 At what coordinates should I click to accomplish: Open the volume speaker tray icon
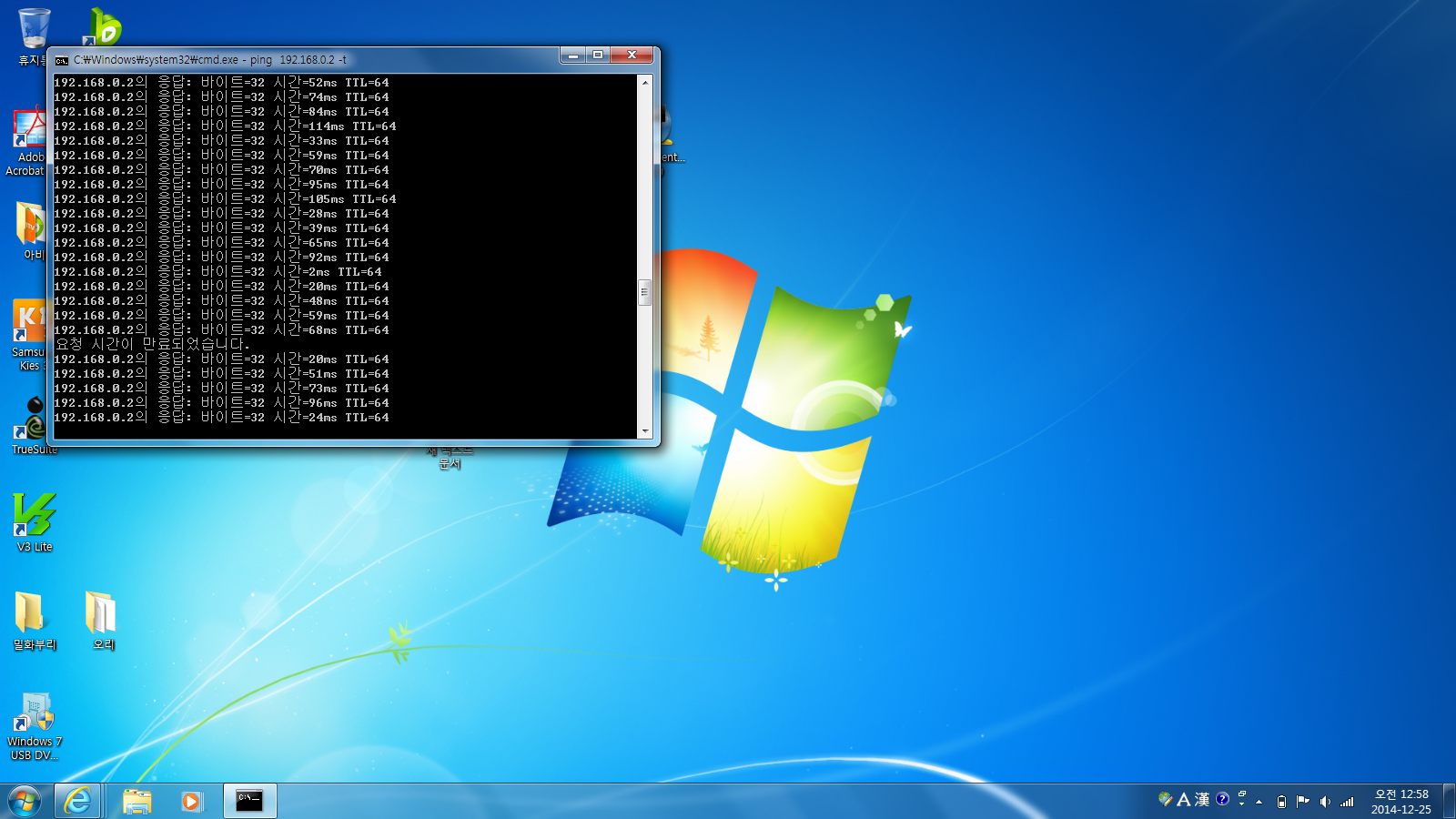(1325, 802)
